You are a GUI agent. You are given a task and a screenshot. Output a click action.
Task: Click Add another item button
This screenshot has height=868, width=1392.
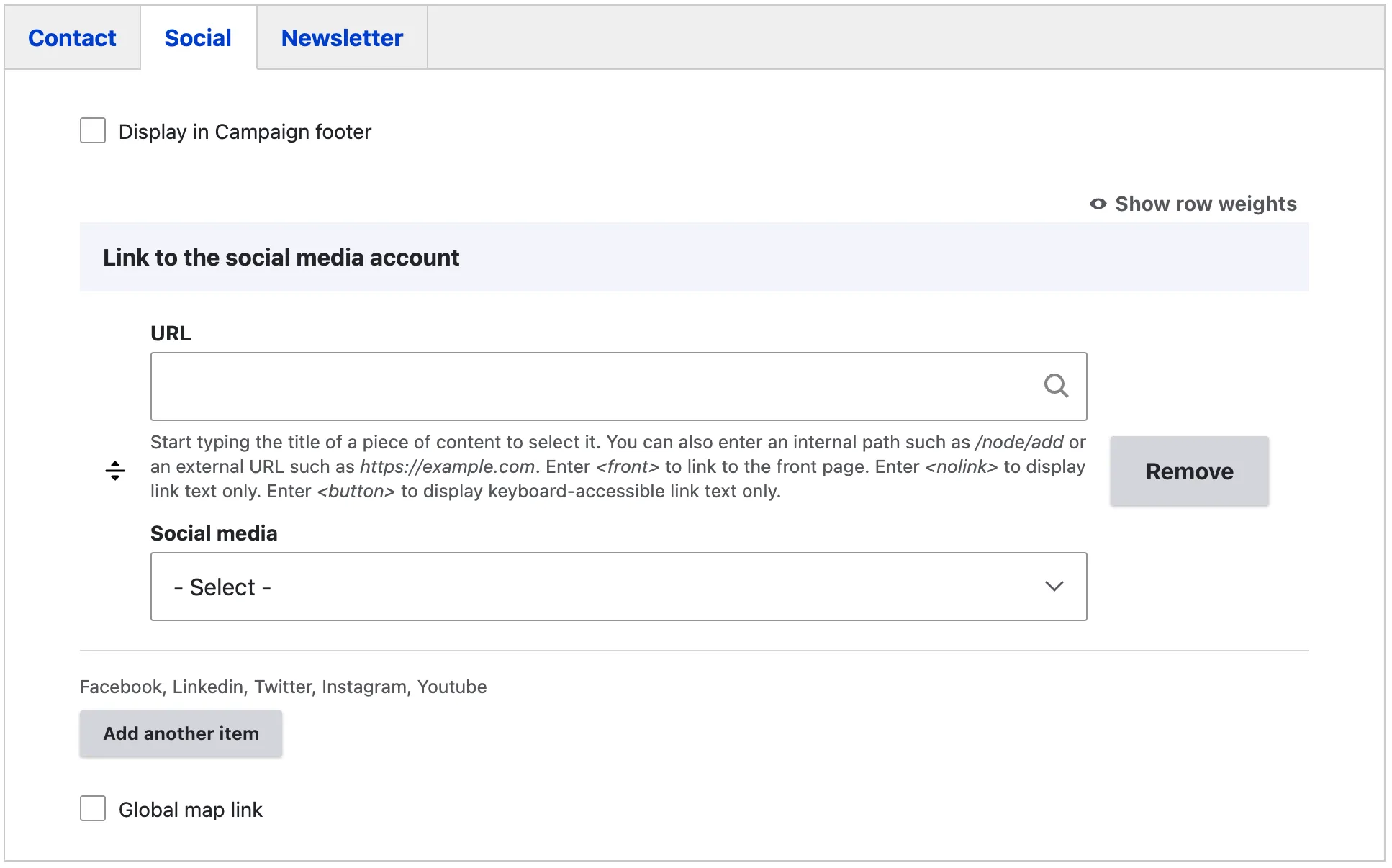[x=181, y=733]
